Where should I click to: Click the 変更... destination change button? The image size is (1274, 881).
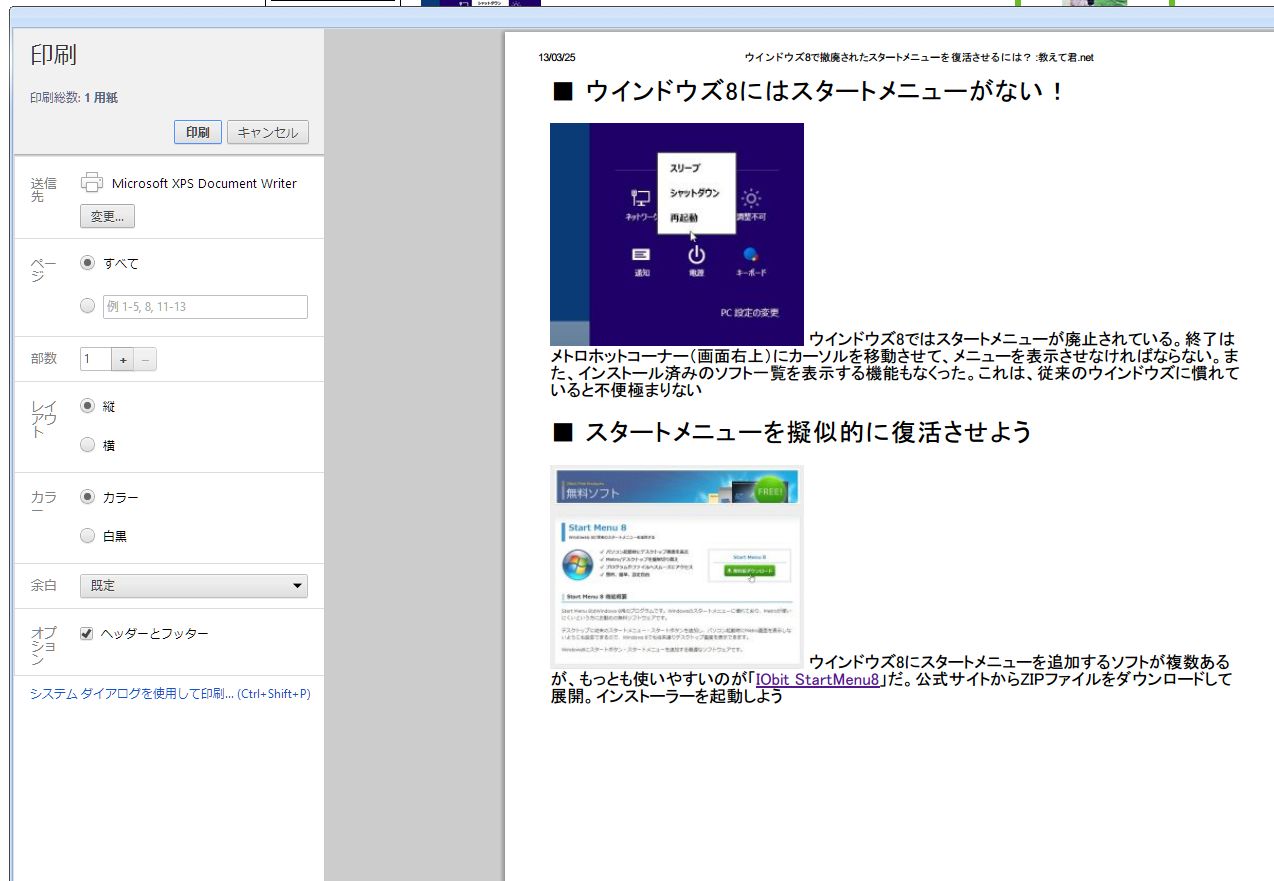[x=107, y=217]
